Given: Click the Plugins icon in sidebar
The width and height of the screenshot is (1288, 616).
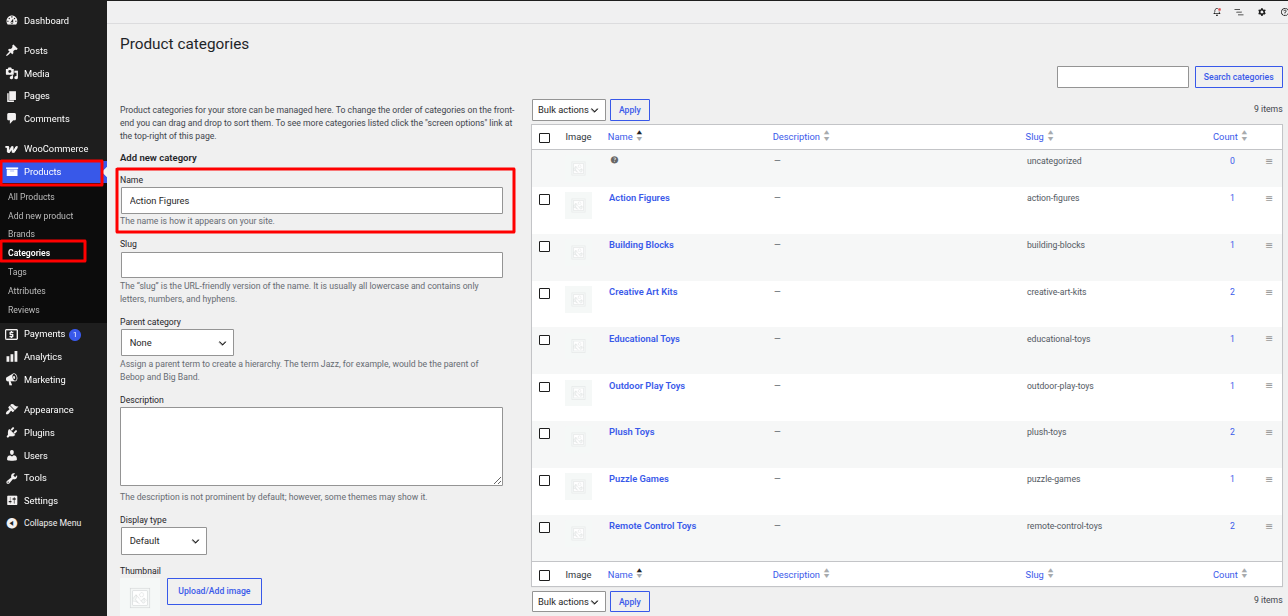Looking at the screenshot, I should click(12, 433).
